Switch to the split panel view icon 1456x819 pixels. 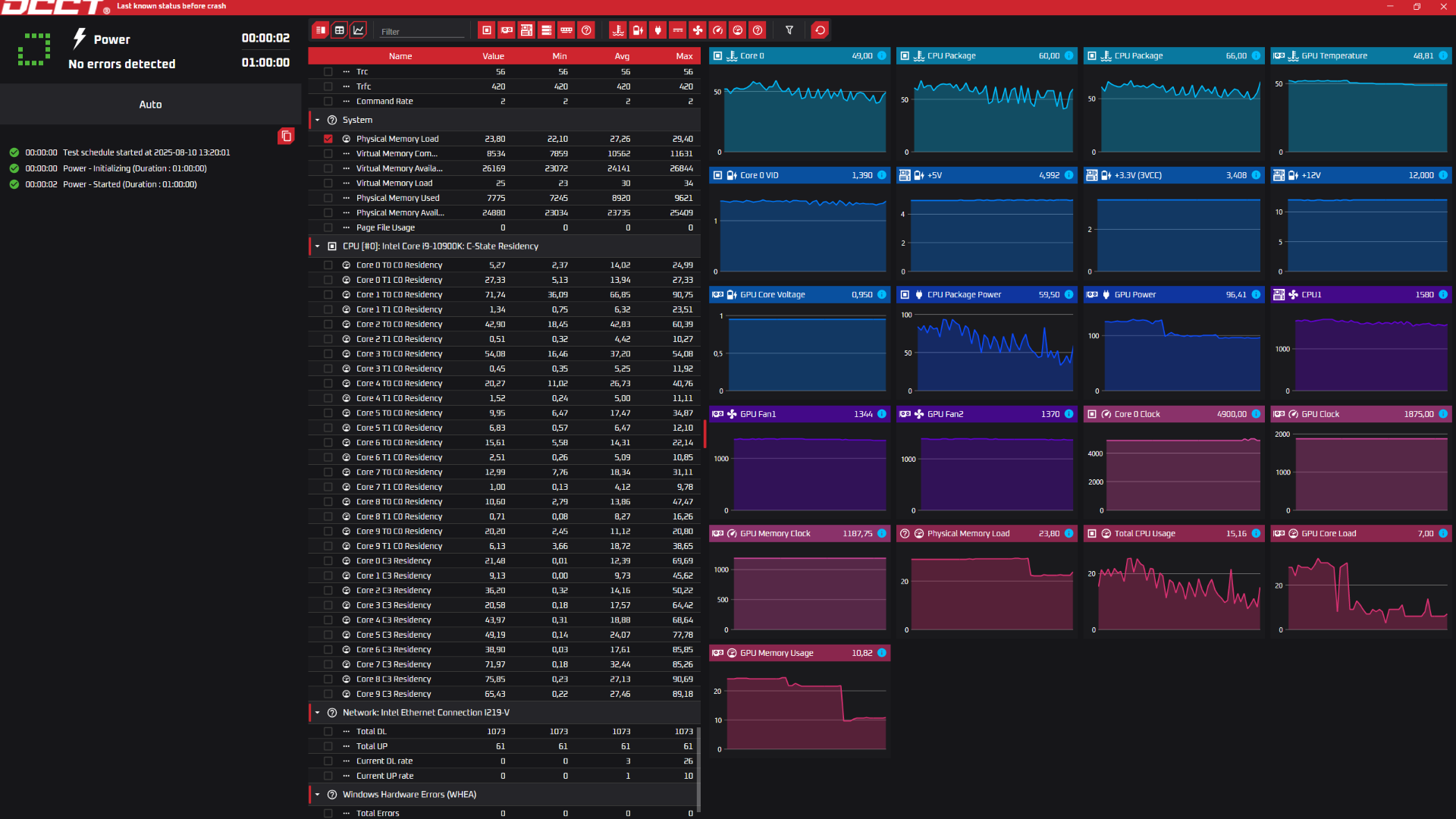pyautogui.click(x=320, y=30)
